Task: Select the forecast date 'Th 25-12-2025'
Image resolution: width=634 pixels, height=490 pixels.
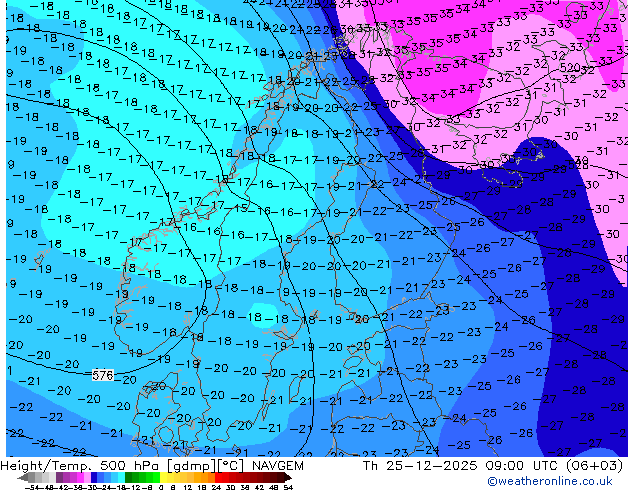Action: point(420,466)
